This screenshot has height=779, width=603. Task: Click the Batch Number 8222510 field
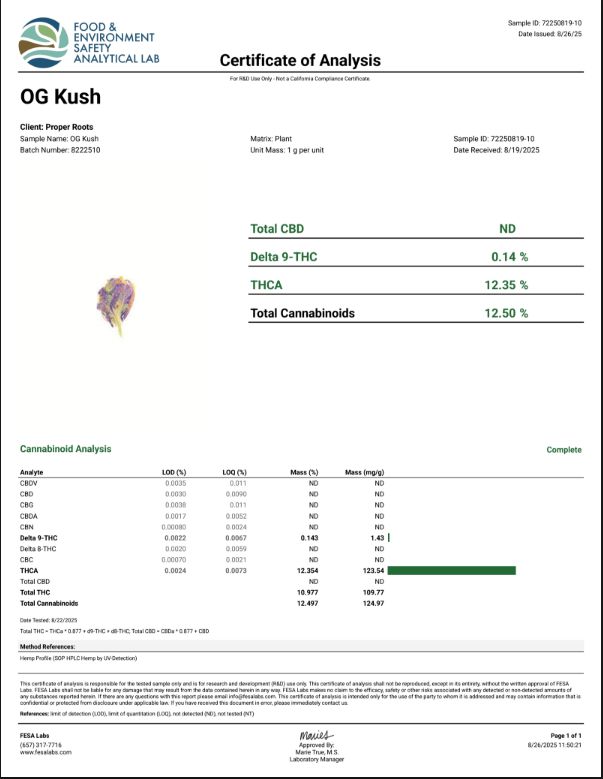[60, 150]
